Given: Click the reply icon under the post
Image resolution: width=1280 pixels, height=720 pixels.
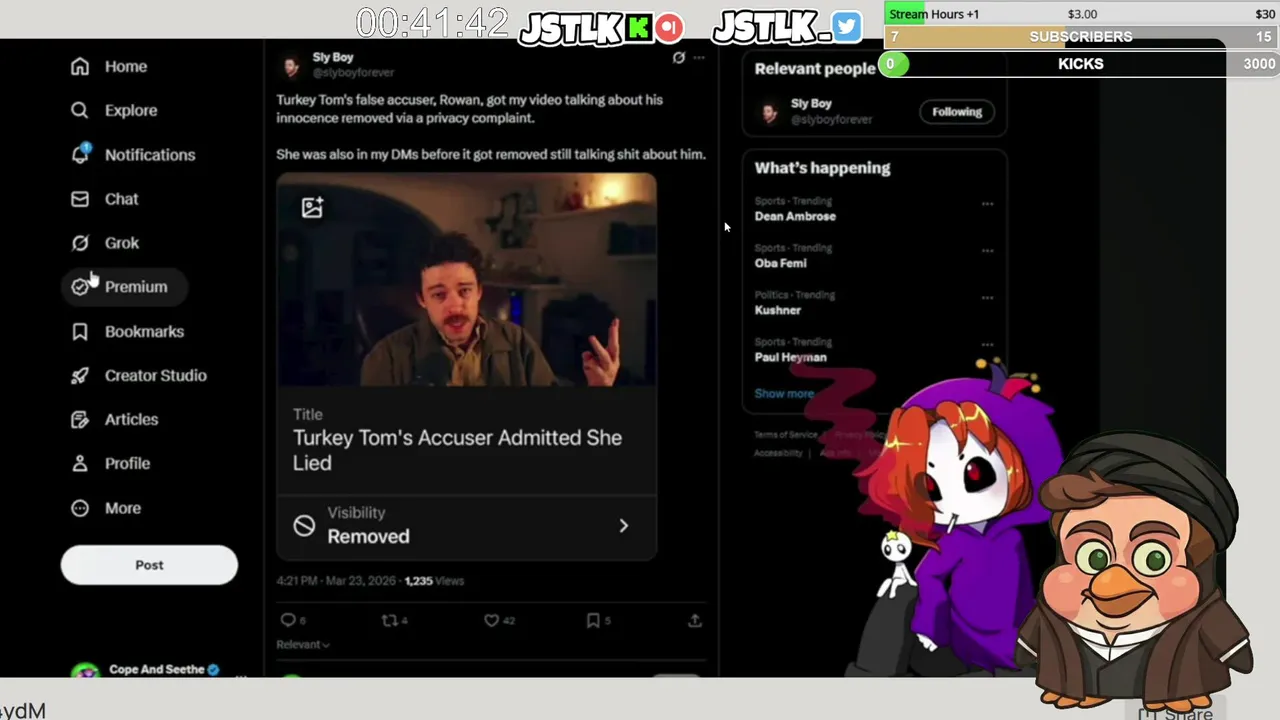Looking at the screenshot, I should tap(288, 620).
